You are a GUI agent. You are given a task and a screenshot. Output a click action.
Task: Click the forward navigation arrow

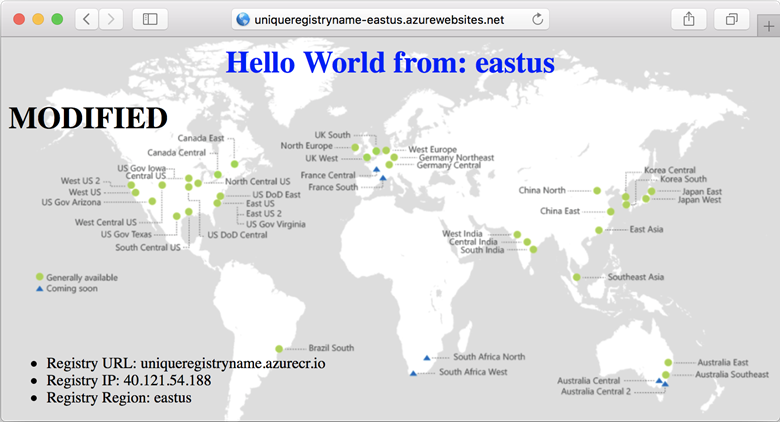tap(111, 19)
